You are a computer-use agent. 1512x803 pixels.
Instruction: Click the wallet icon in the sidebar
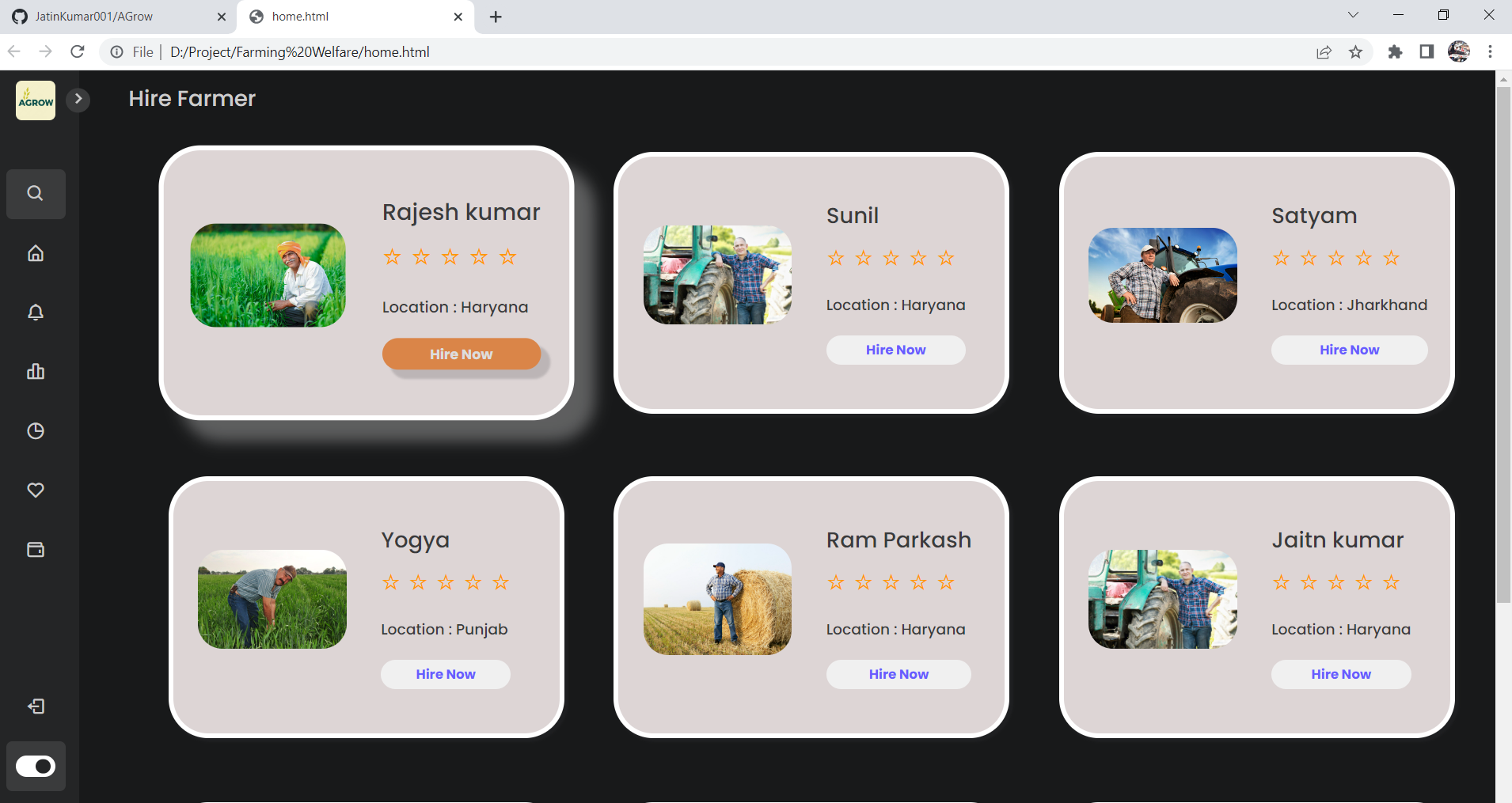click(x=36, y=549)
